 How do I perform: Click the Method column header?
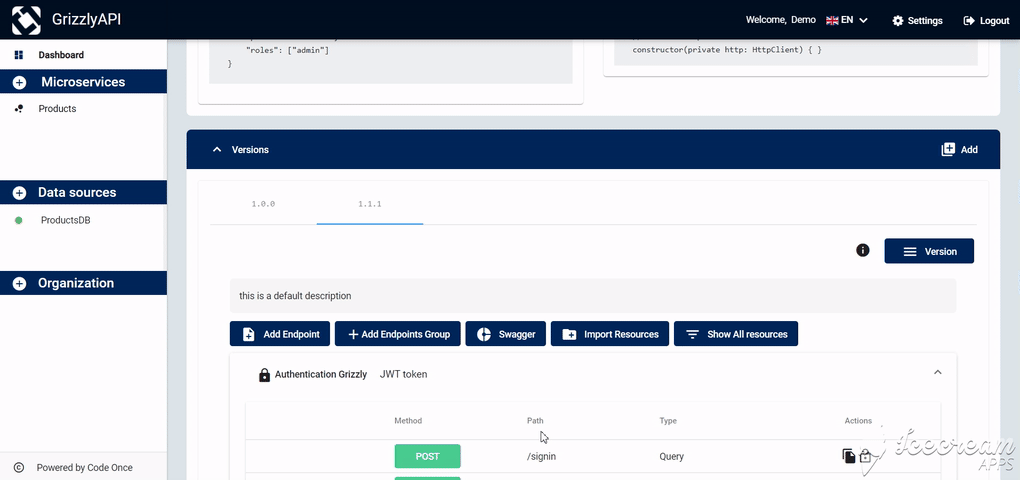tap(408, 421)
